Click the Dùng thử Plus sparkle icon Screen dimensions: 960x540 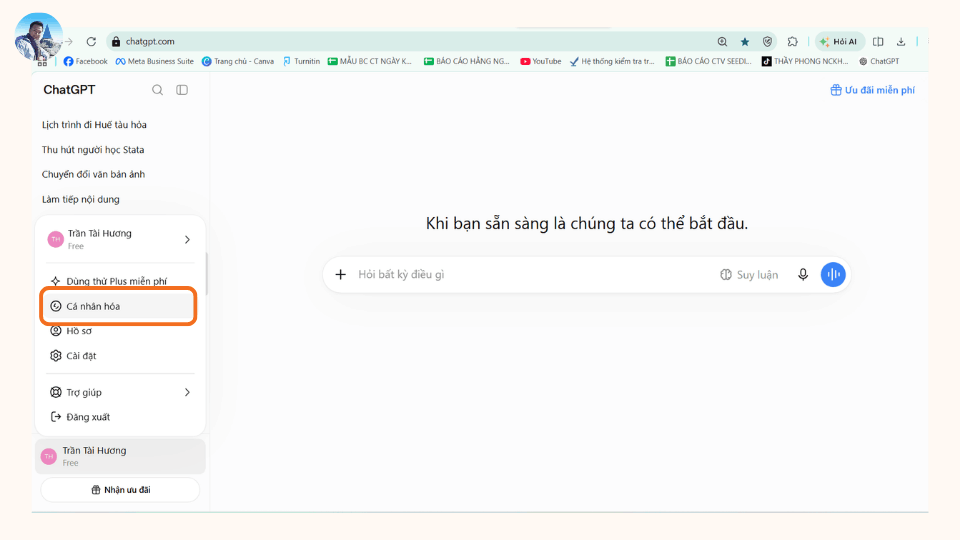click(x=56, y=281)
